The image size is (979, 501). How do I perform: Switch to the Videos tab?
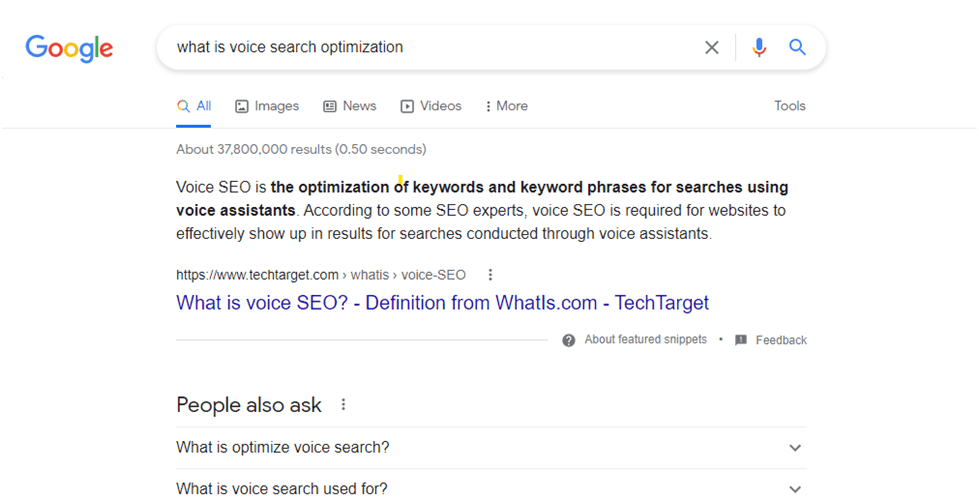pyautogui.click(x=431, y=106)
